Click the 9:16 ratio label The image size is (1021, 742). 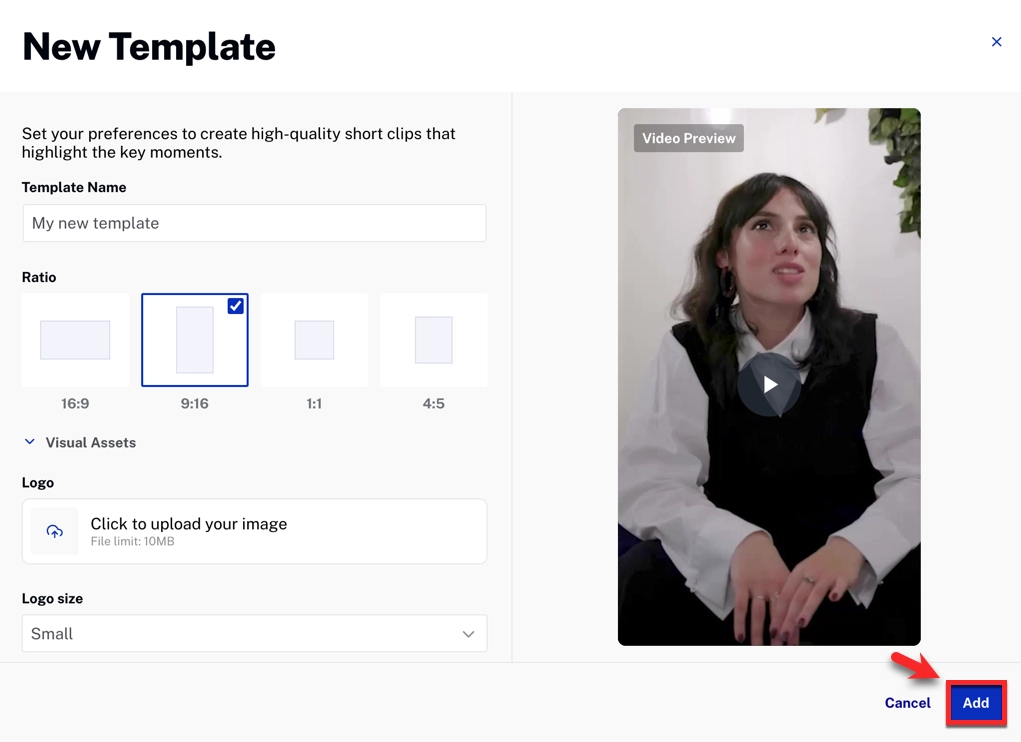(194, 404)
